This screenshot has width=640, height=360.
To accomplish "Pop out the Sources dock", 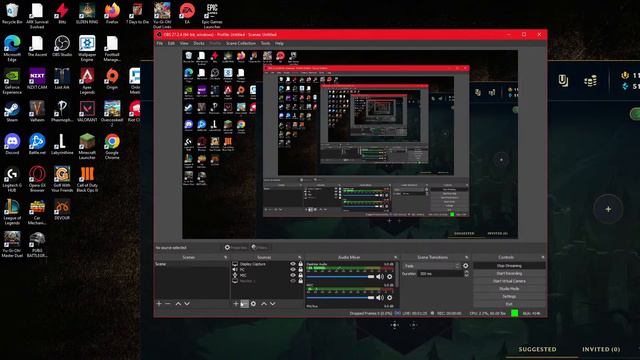I will [x=300, y=258].
